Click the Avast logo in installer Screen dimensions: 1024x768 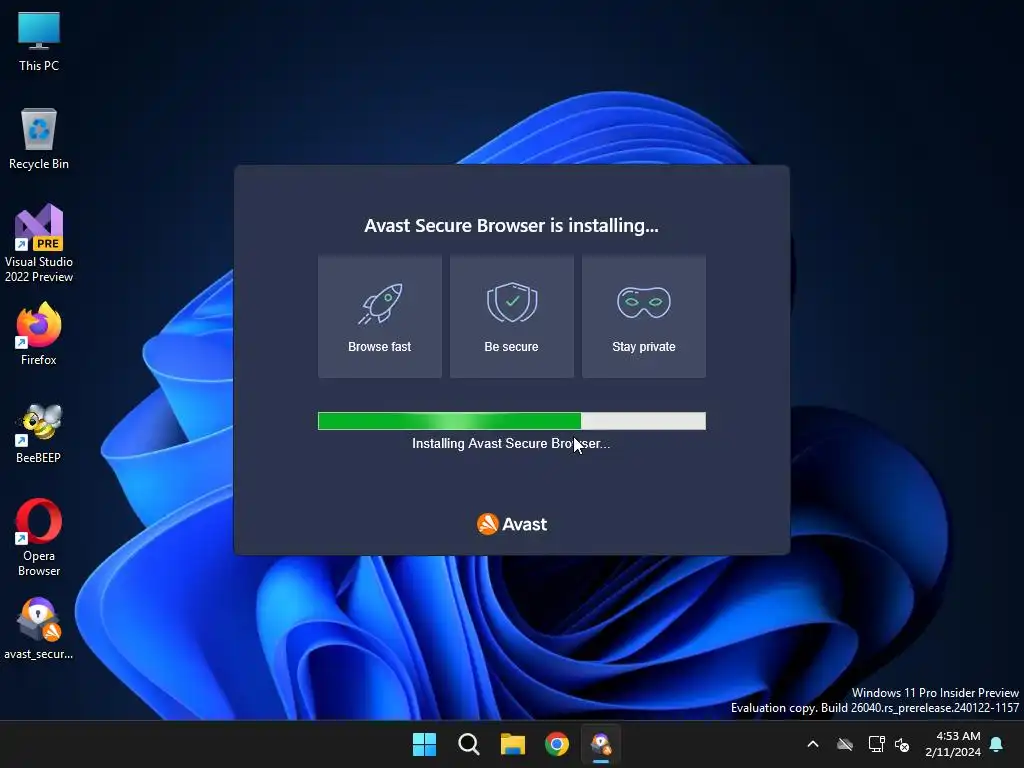pos(511,524)
